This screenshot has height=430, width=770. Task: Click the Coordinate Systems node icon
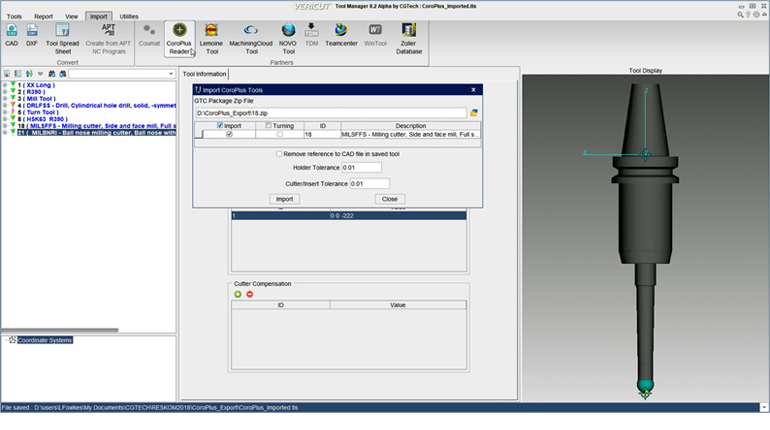coord(13,340)
